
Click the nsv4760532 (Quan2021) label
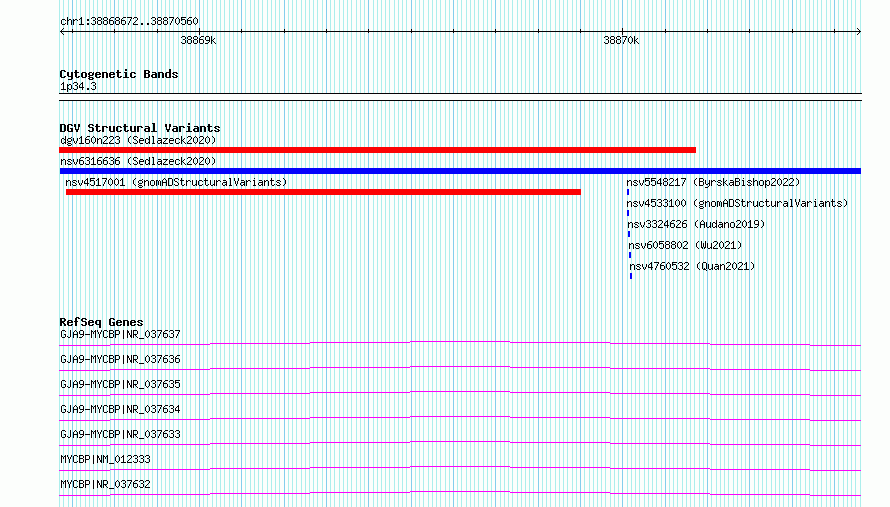click(692, 266)
